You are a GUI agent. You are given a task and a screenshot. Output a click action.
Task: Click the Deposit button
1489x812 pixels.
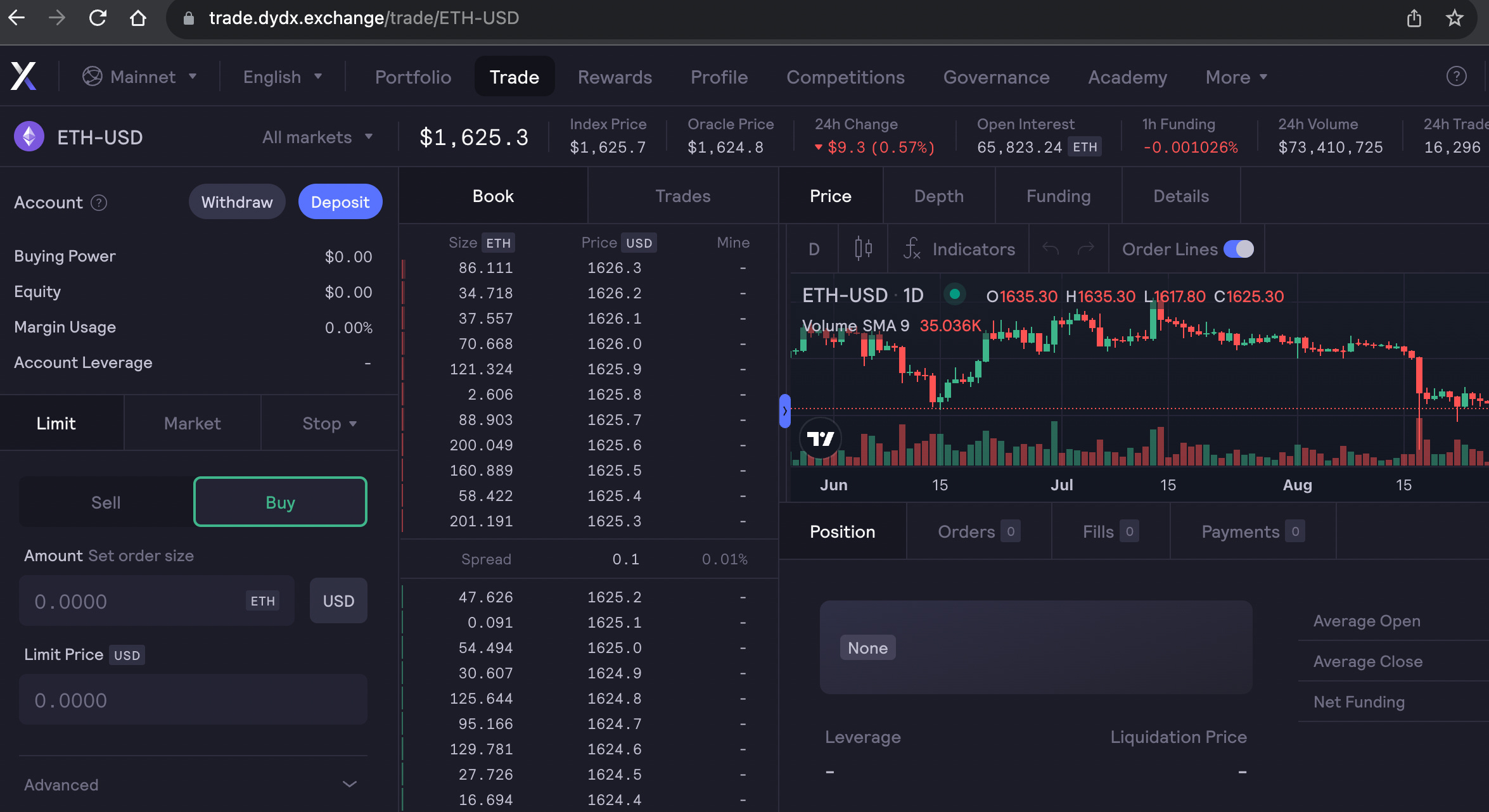click(340, 201)
